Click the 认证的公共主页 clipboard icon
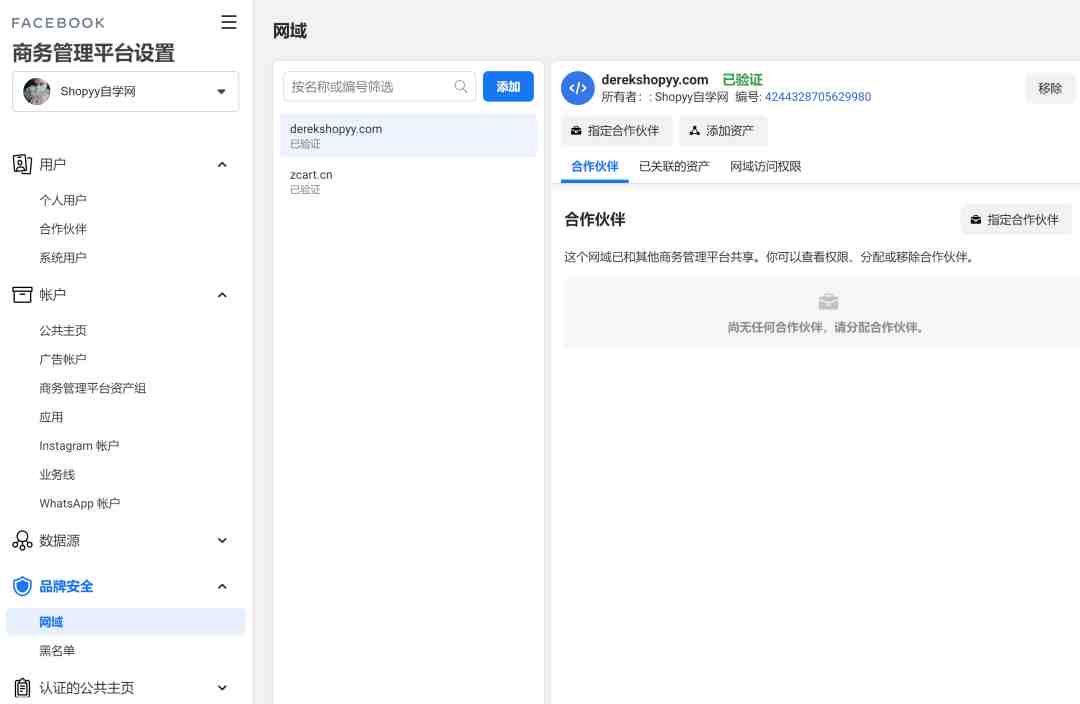 (22, 687)
